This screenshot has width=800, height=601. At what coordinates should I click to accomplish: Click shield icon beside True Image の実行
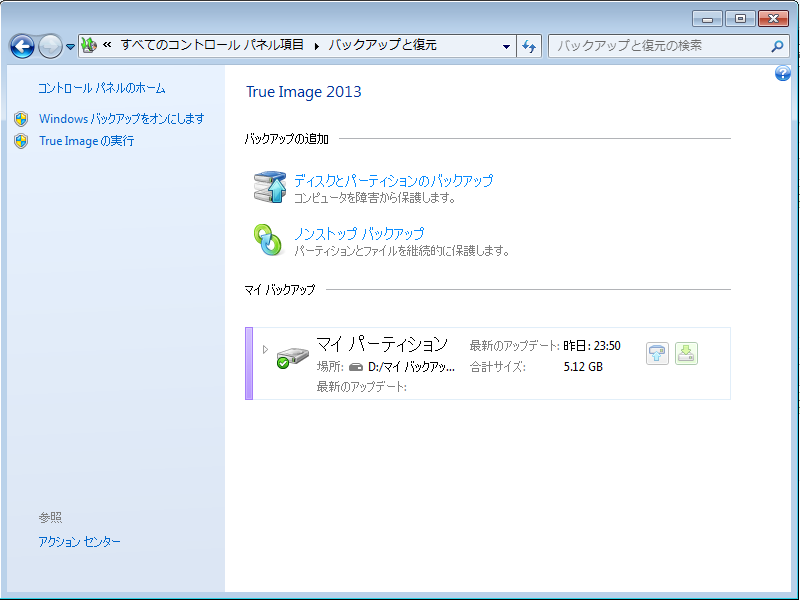tap(21, 141)
